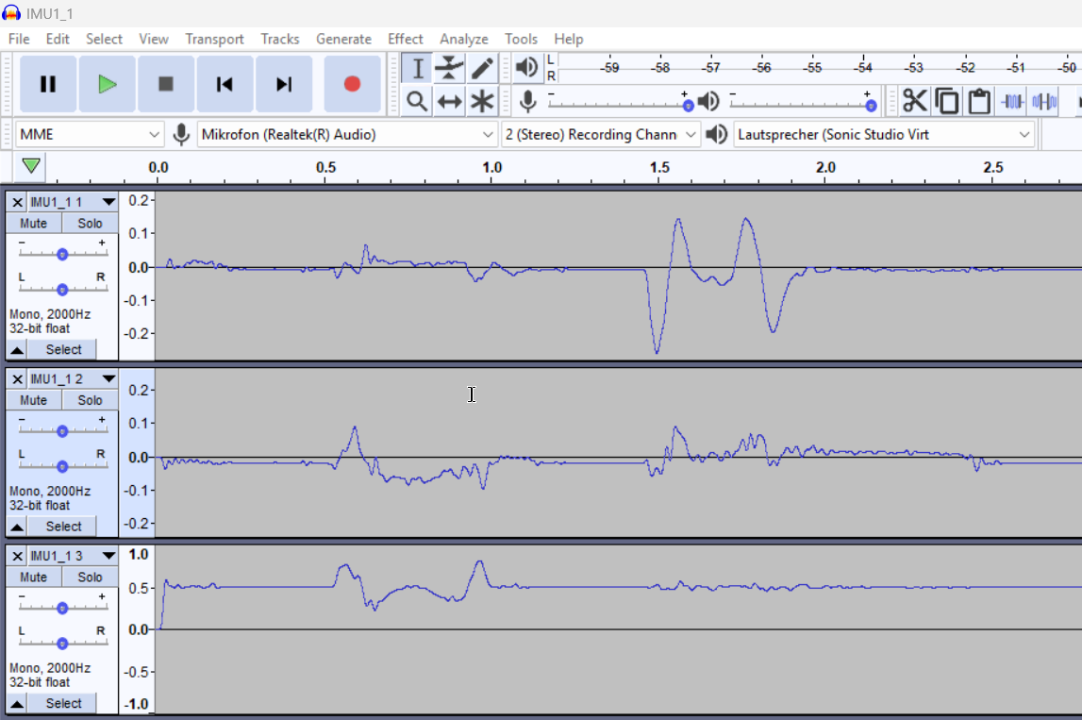Select the Envelope tool
This screenshot has width=1082, height=720.
(450, 68)
